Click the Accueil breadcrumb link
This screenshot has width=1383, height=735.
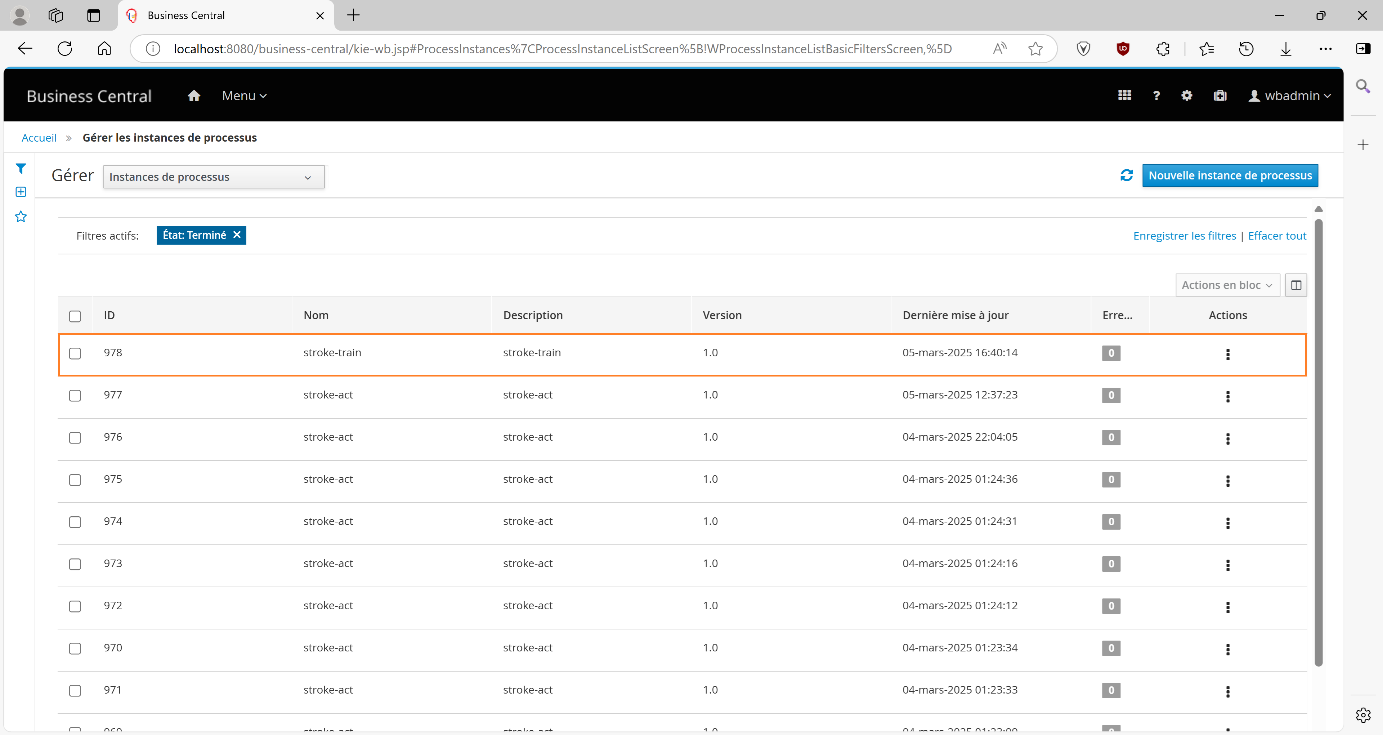38,137
